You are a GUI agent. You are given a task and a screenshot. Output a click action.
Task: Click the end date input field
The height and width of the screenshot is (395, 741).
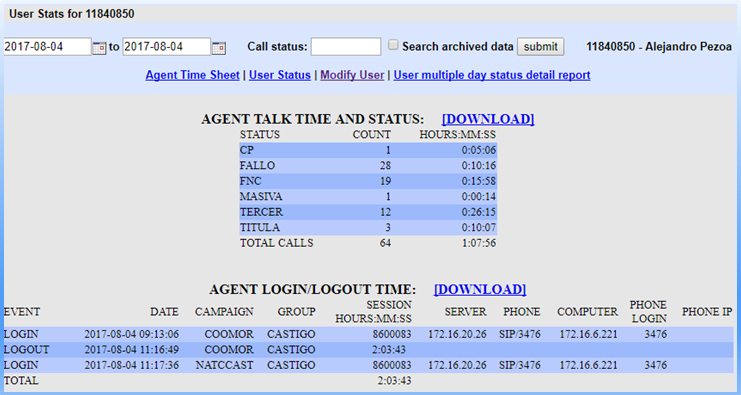tap(166, 47)
